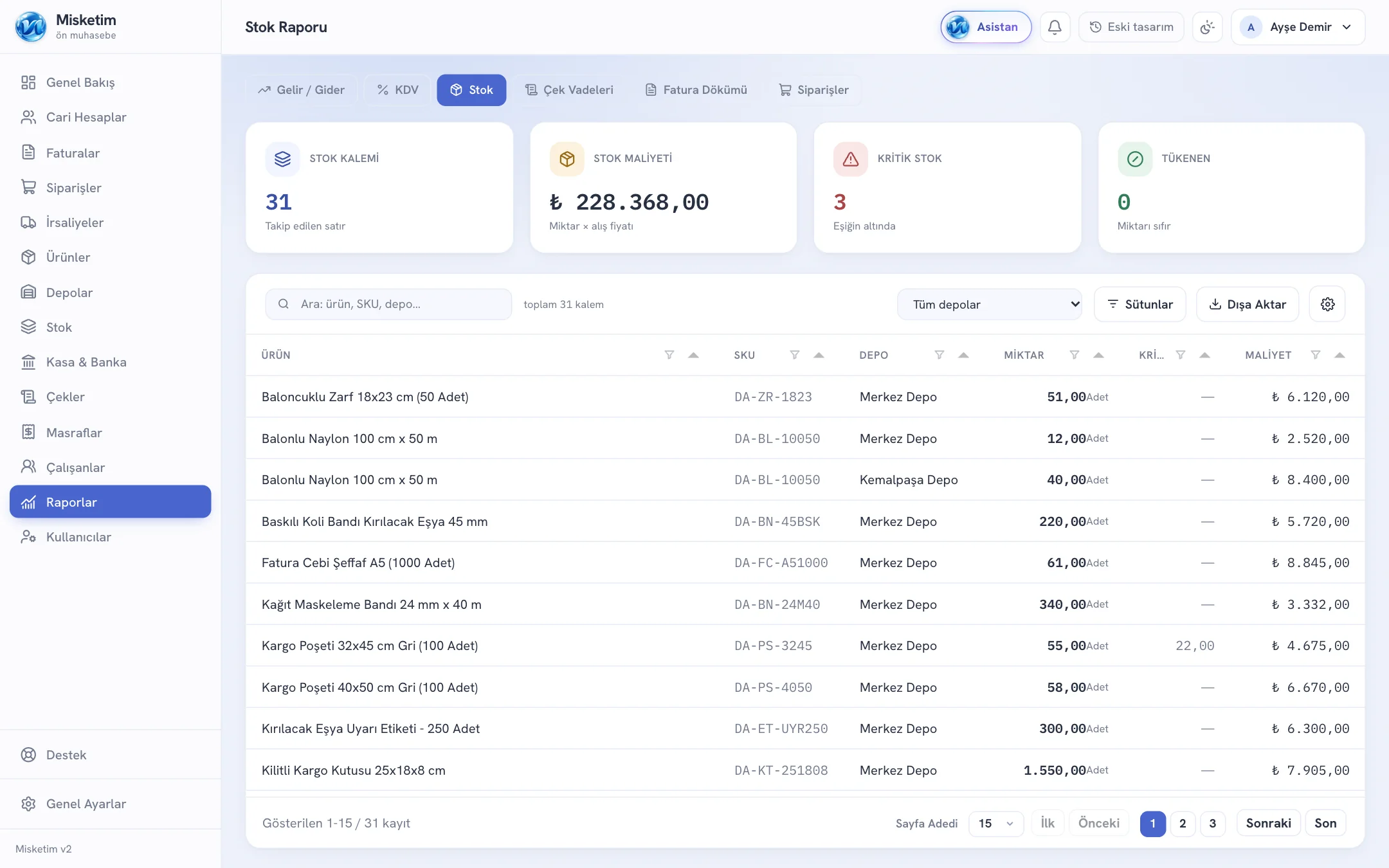The width and height of the screenshot is (1389, 868).
Task: Click the KRİ... column filter icon
Action: tap(1181, 355)
